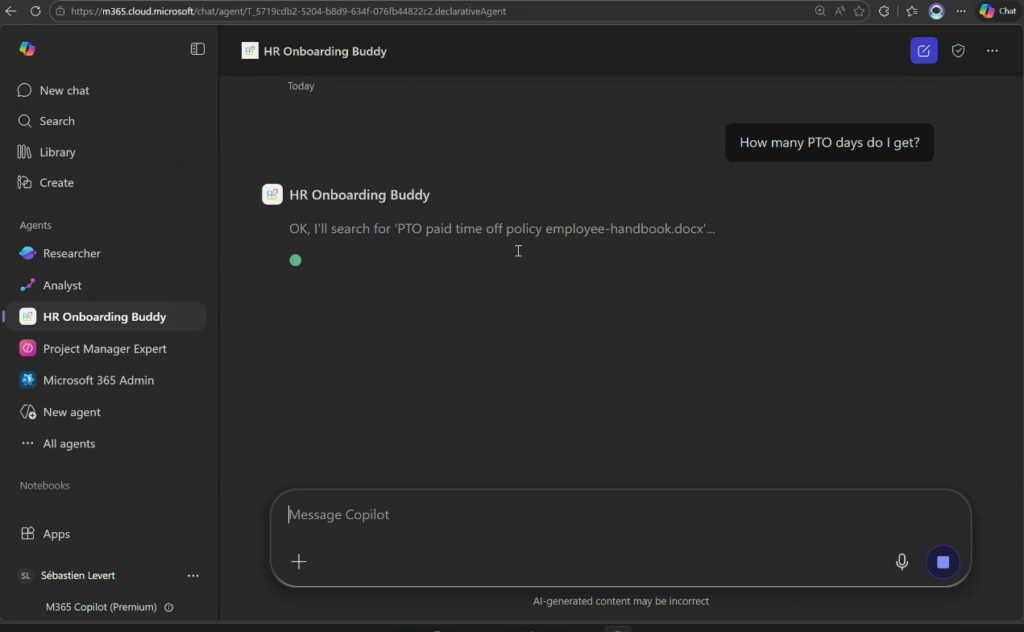
Task: Open the browser settings and more menu
Action: click(961, 11)
